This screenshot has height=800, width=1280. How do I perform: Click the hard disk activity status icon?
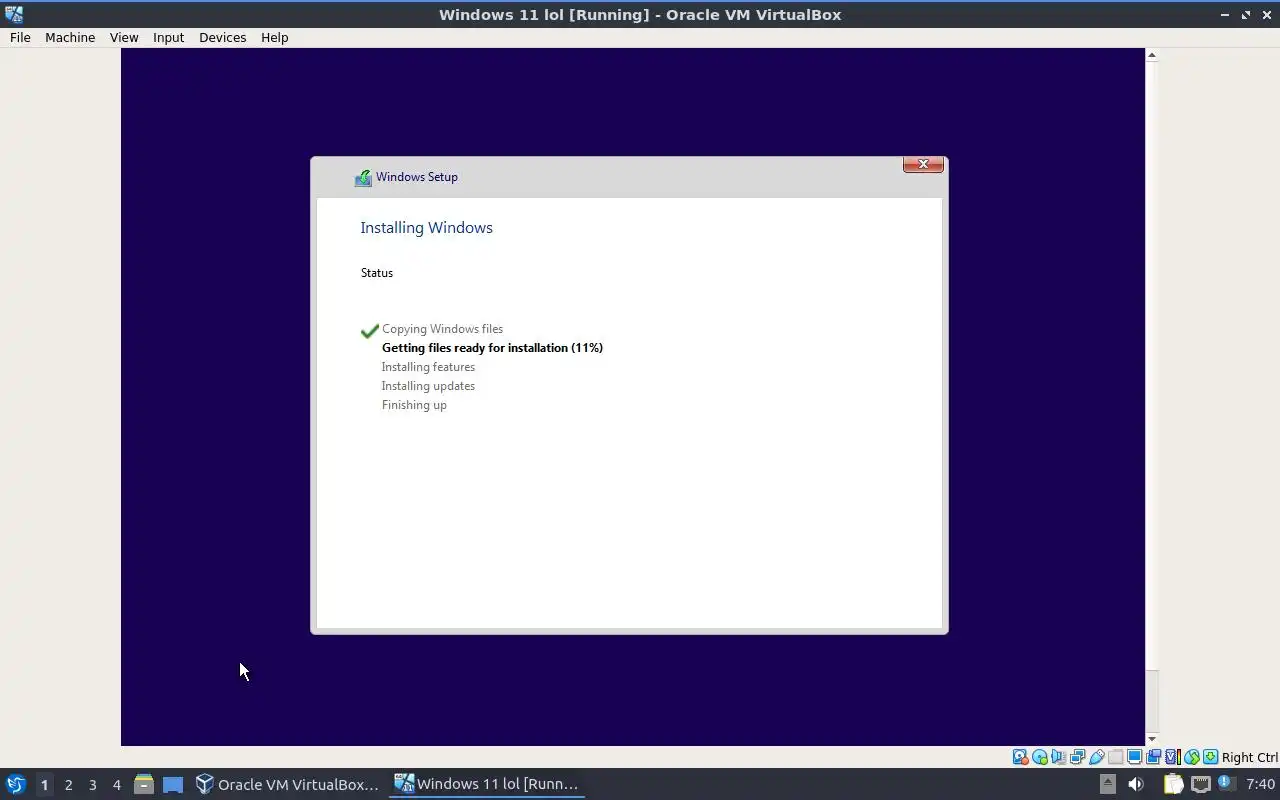pos(1020,757)
